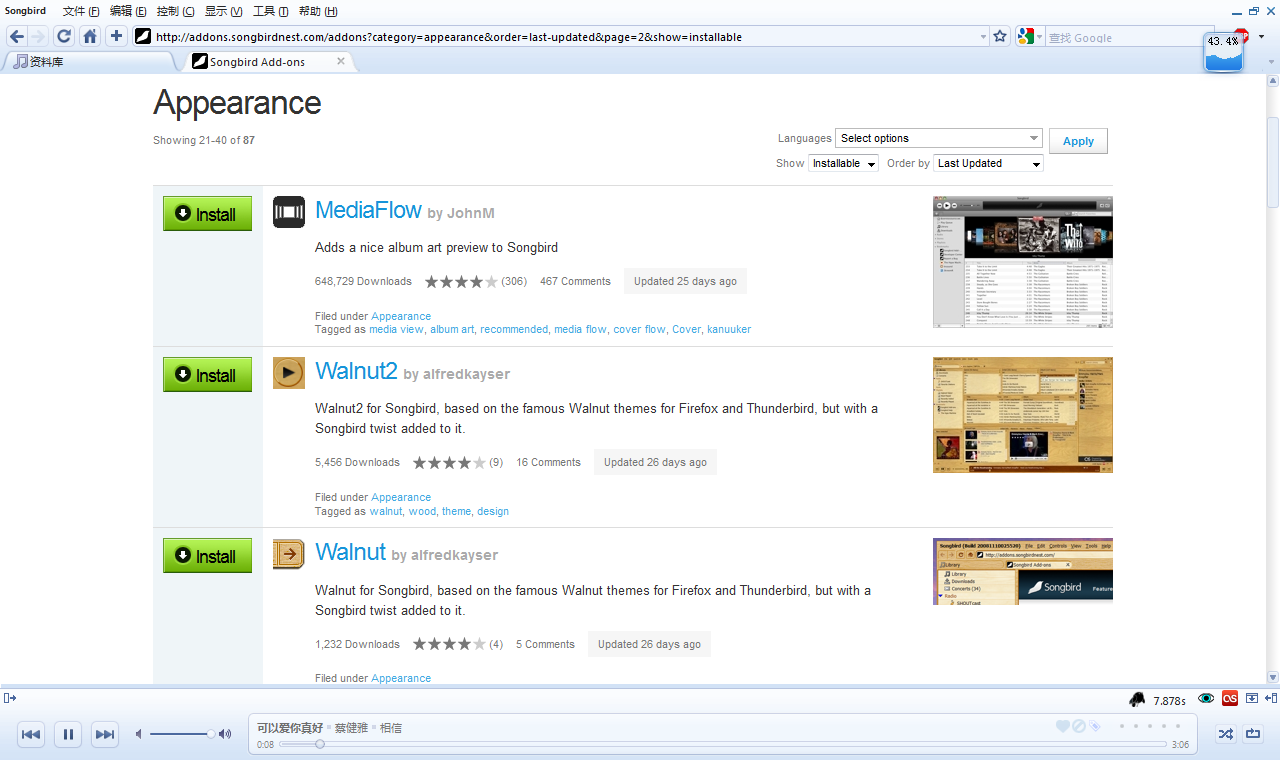Click the Google search box
Image resolution: width=1280 pixels, height=760 pixels.
[x=1130, y=37]
